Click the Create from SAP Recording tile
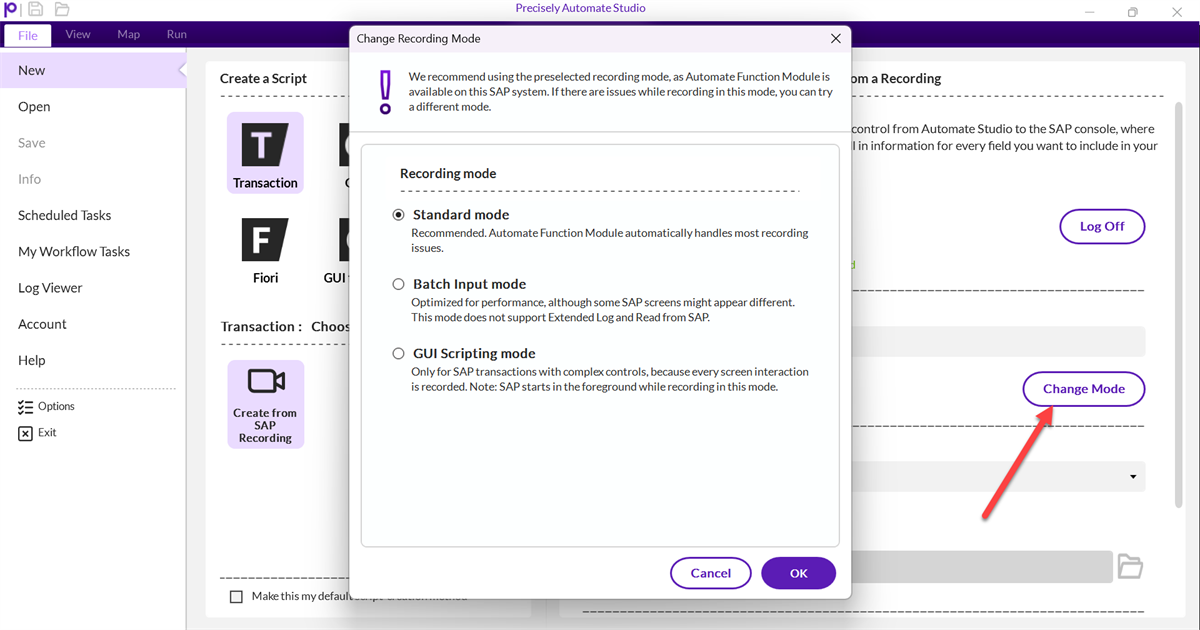This screenshot has height=630, width=1200. click(x=265, y=404)
